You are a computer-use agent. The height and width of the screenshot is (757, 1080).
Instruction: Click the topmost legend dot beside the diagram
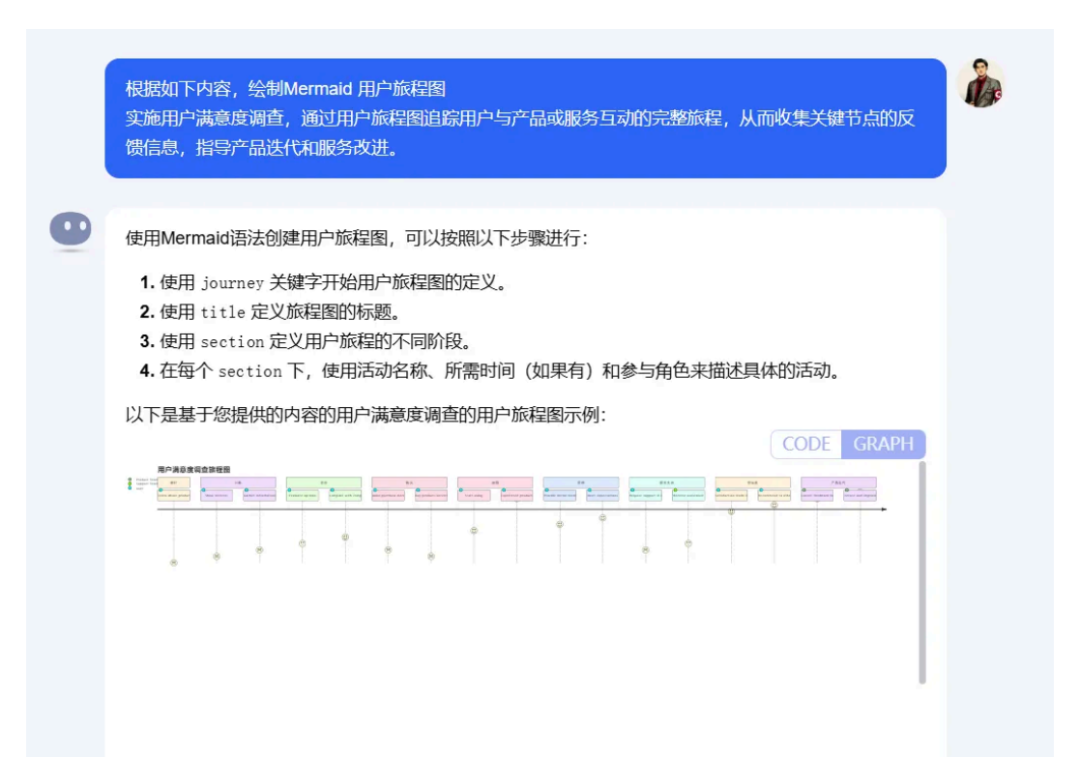[x=129, y=479]
